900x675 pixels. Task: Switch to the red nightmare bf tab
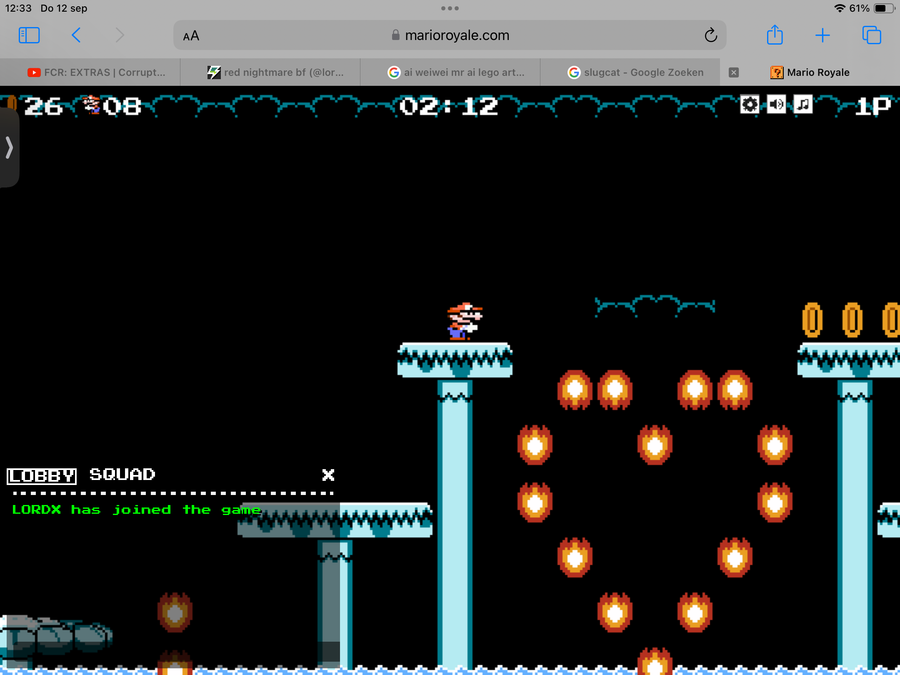(x=276, y=72)
